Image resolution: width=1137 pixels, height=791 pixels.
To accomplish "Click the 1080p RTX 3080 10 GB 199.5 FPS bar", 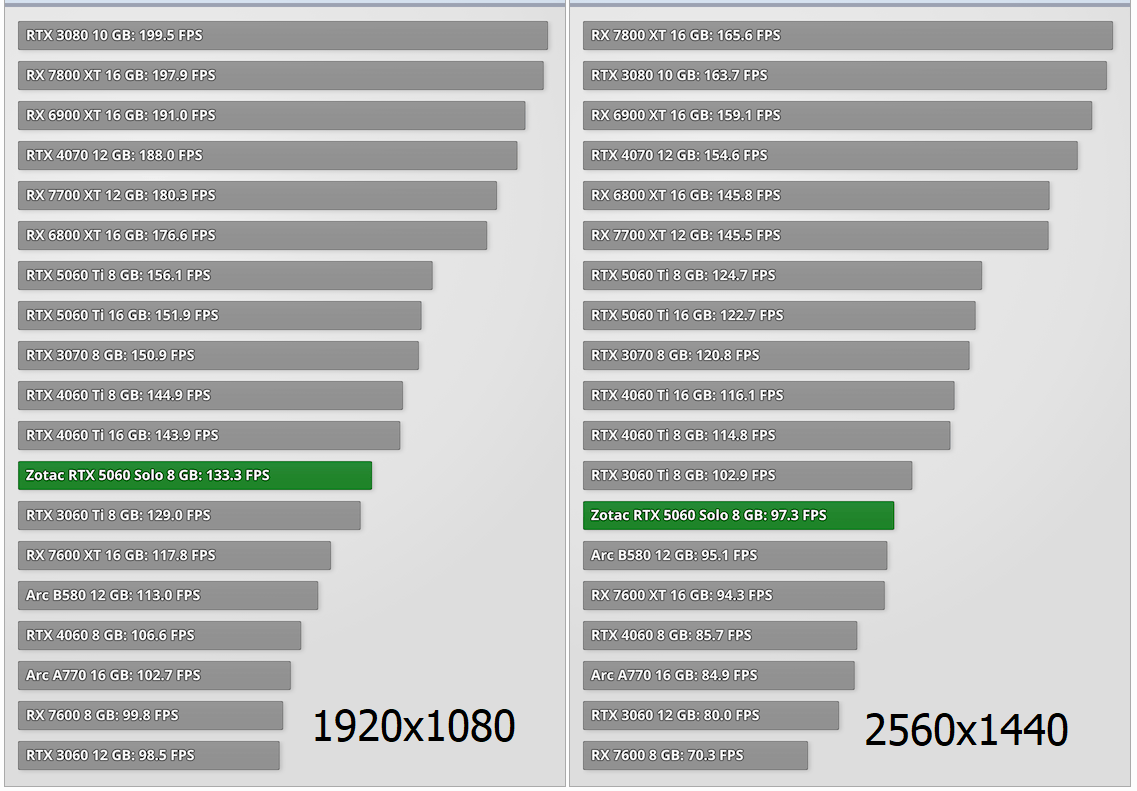I will [283, 36].
